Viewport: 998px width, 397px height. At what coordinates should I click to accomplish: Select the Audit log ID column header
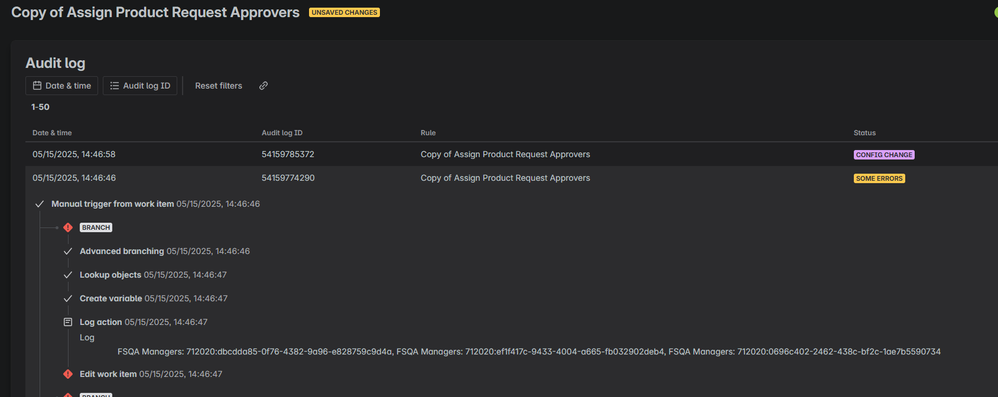(x=282, y=133)
